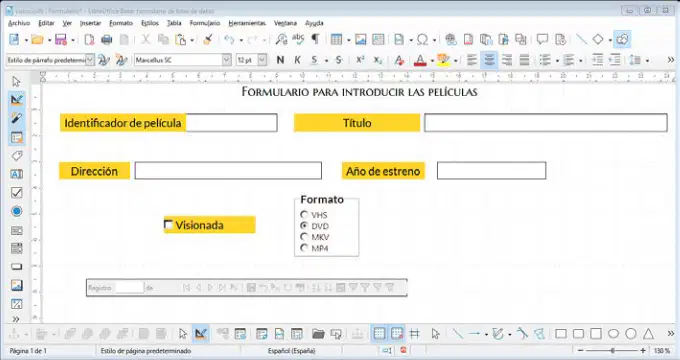
Task: Select the Ellipse shape in bottom toolbar
Action: tap(613, 334)
